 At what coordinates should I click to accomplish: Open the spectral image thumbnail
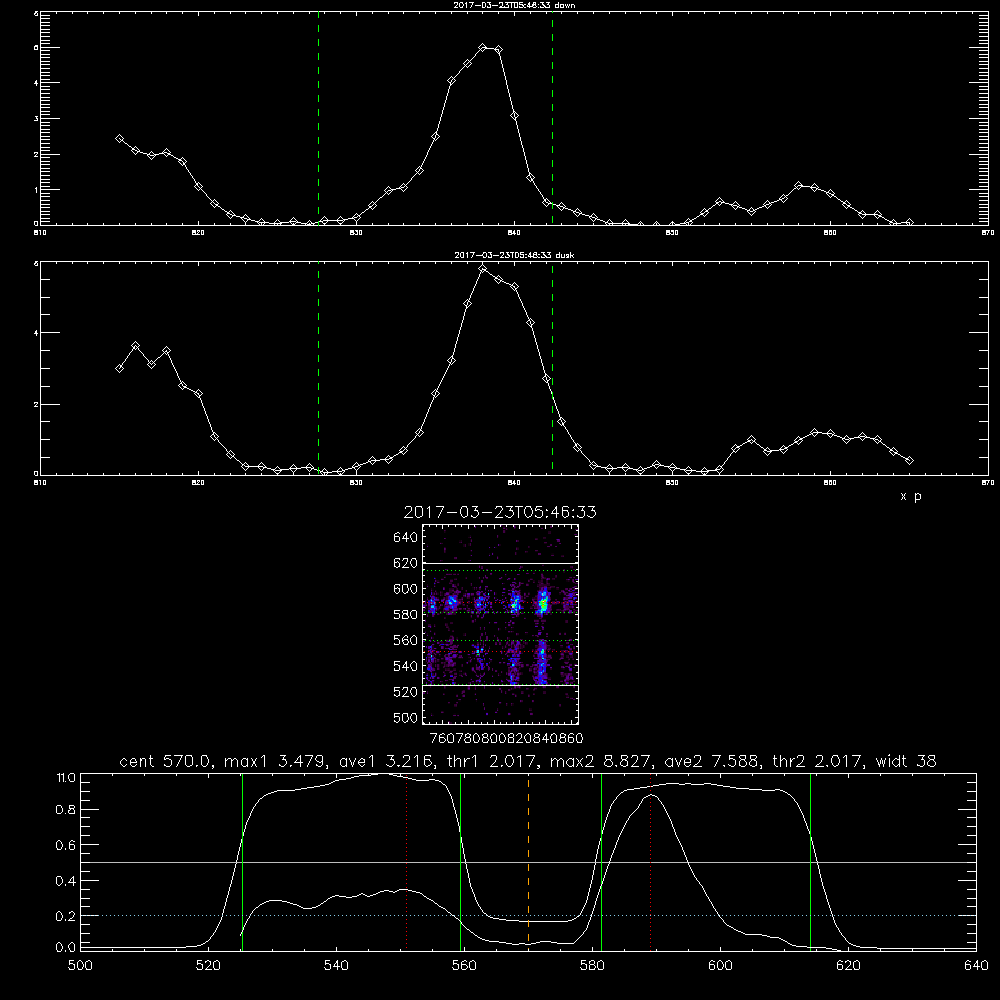click(501, 624)
